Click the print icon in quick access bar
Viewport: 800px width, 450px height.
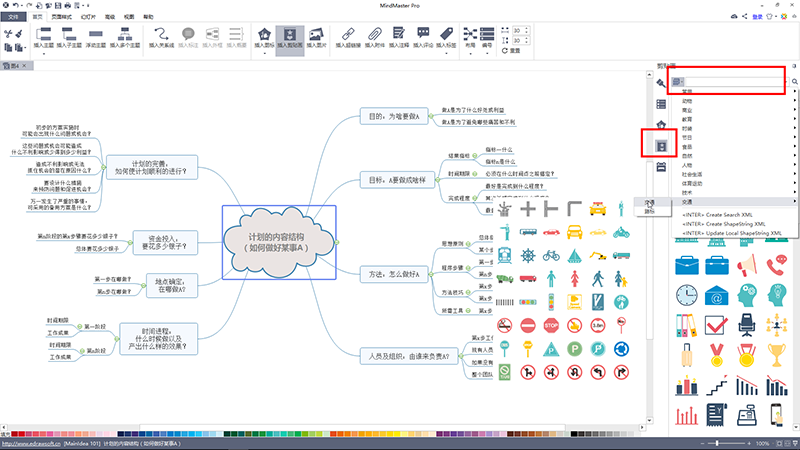pyautogui.click(x=68, y=5)
